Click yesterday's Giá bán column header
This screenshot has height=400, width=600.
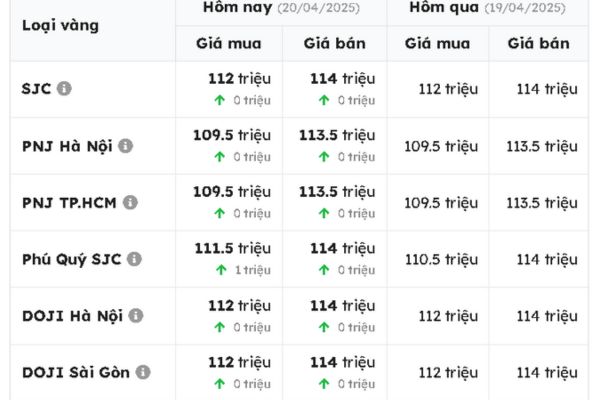(538, 43)
